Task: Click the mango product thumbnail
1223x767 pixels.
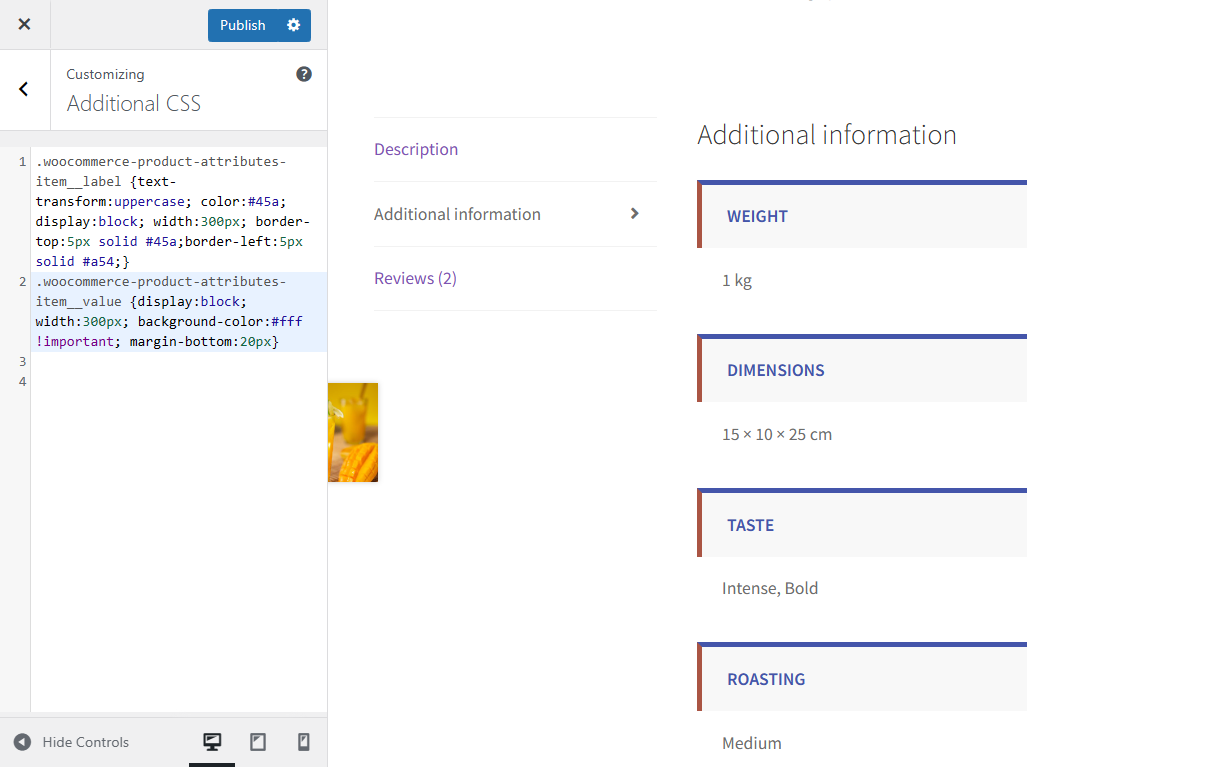Action: (353, 432)
